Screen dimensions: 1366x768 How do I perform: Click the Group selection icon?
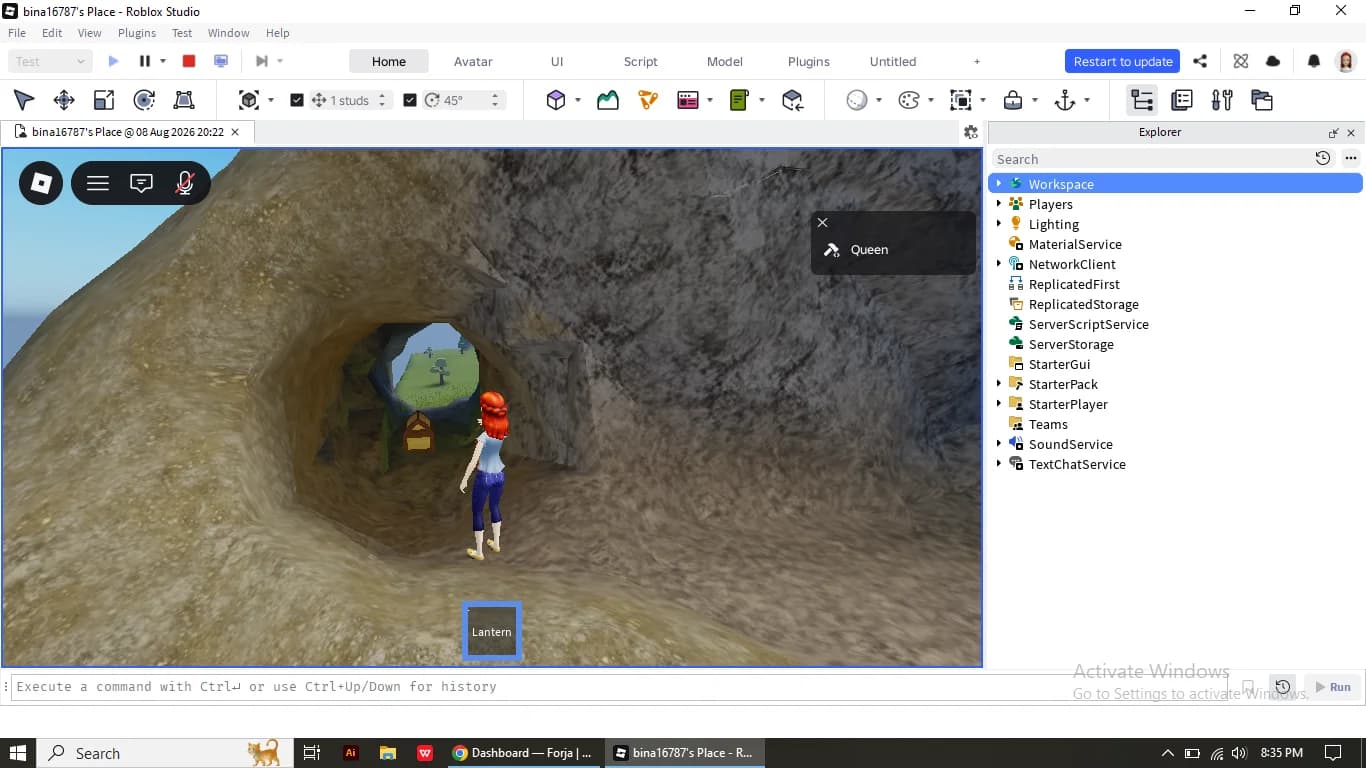point(961,100)
